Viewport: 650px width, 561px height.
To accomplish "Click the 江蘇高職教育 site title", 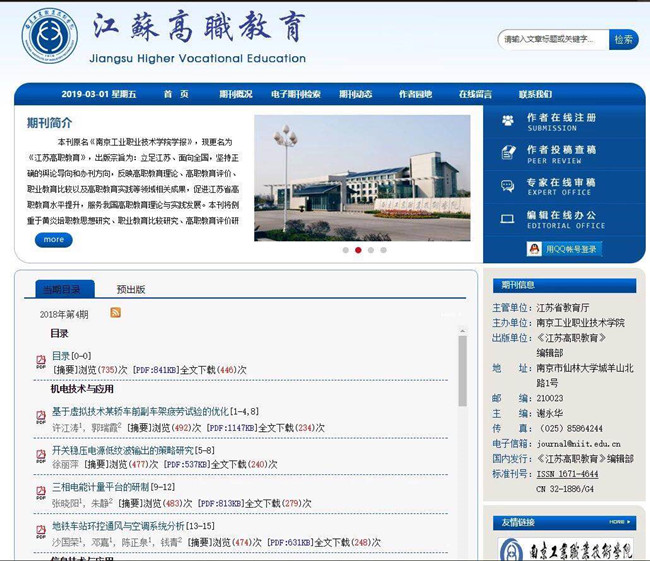I will point(199,27).
